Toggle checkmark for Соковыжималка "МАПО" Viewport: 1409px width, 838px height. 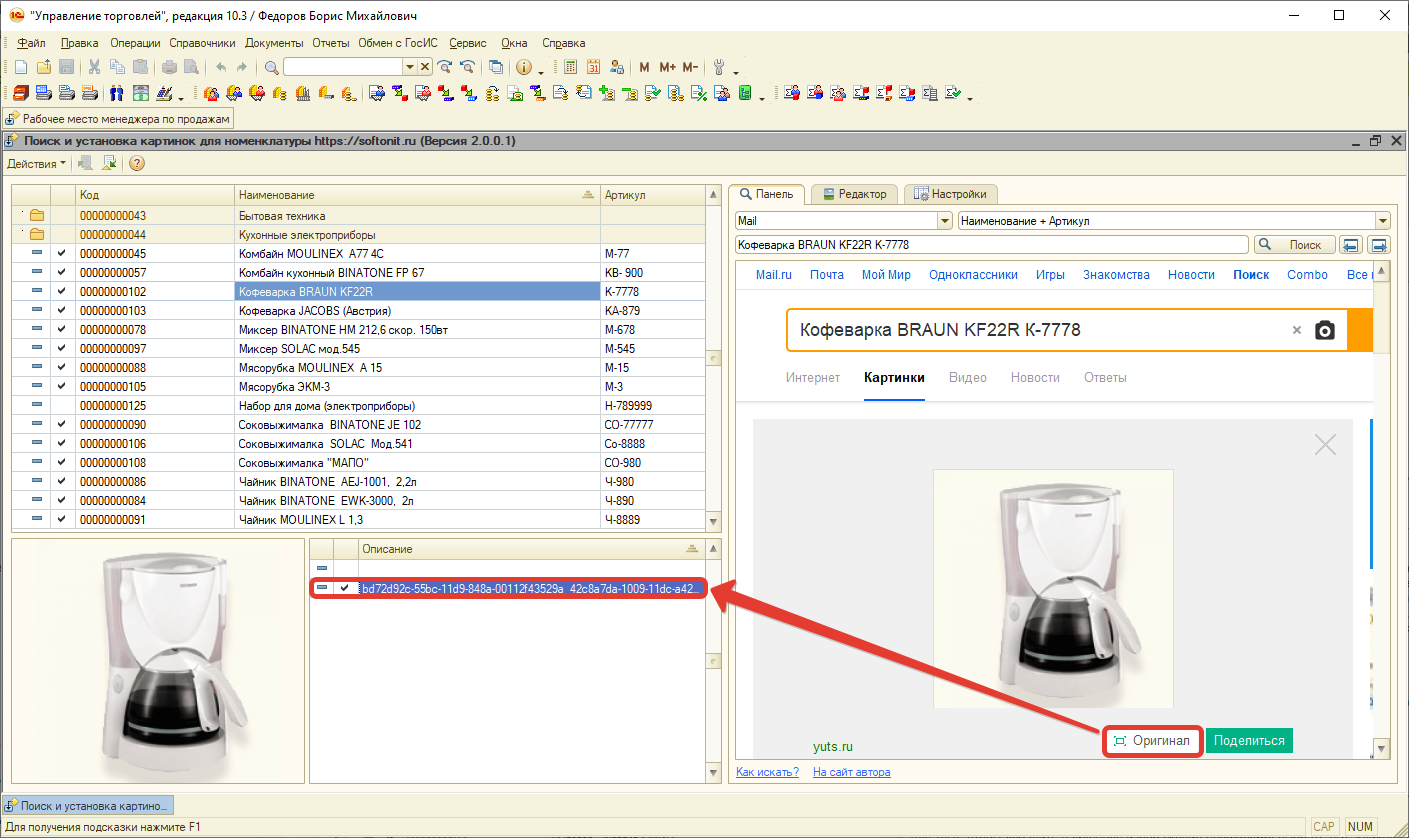(x=62, y=463)
